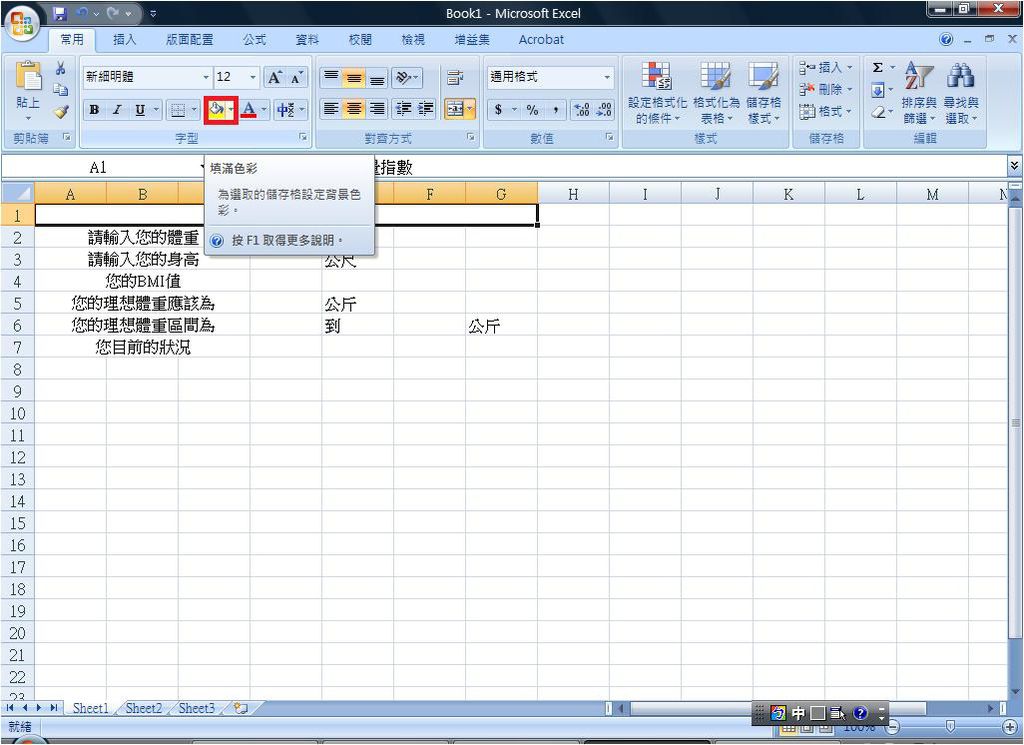Click the zoom in plus button
This screenshot has width=1024, height=745.
(x=1010, y=727)
